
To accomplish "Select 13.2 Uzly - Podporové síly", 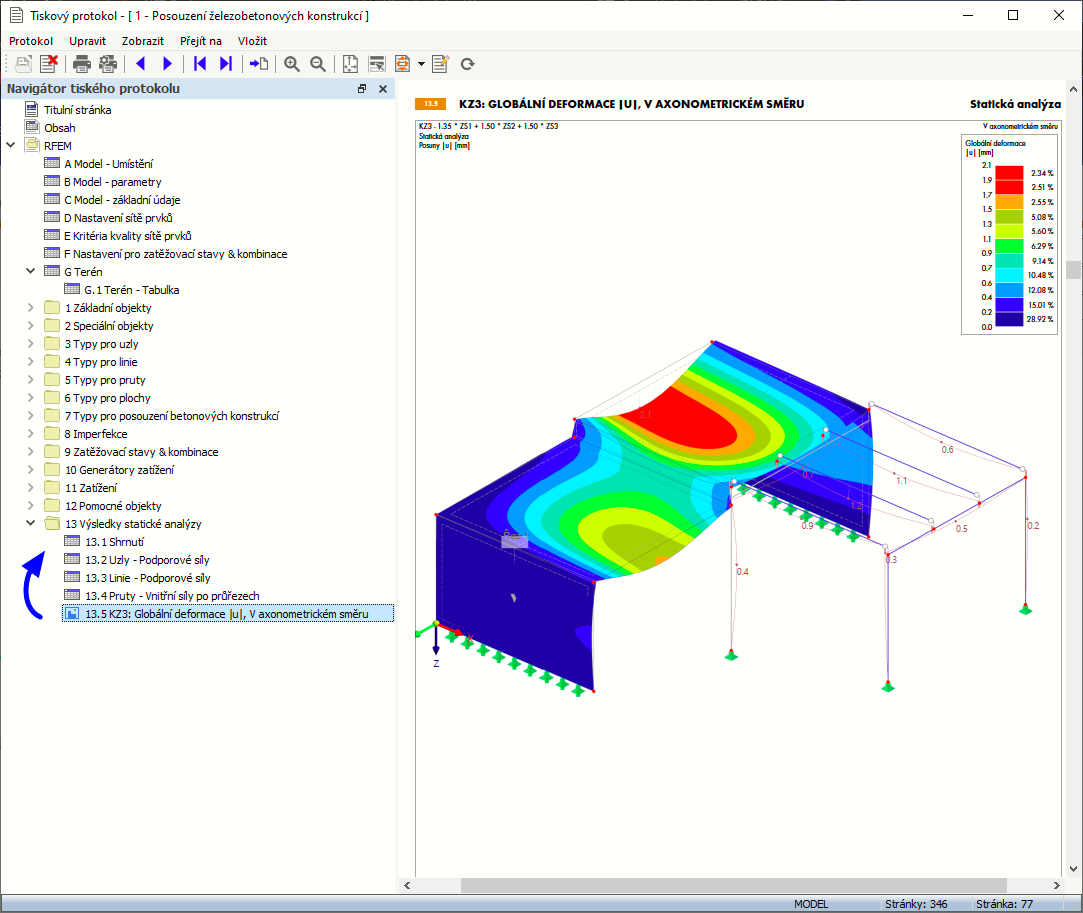I will point(147,560).
